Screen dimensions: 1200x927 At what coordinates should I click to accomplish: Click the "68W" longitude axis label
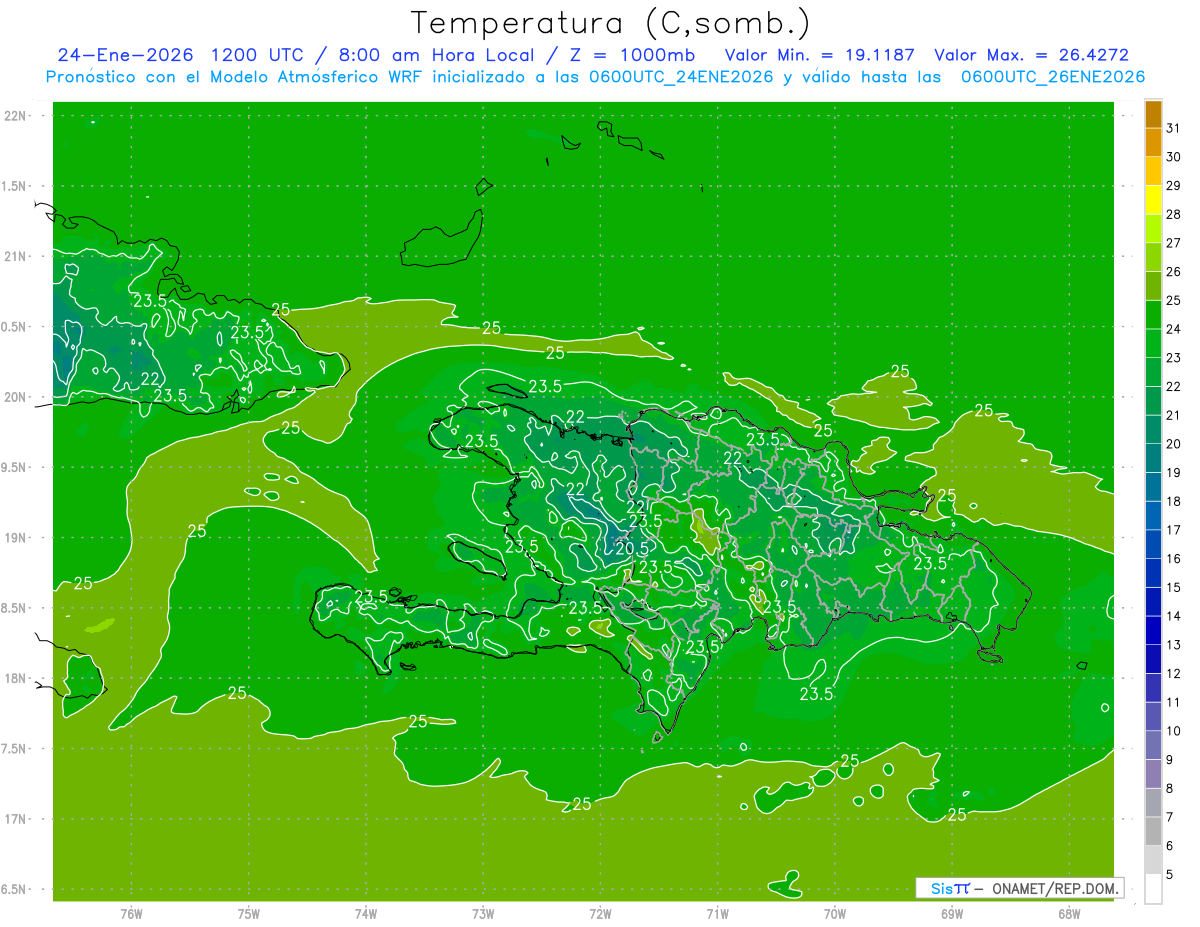pyautogui.click(x=1069, y=914)
